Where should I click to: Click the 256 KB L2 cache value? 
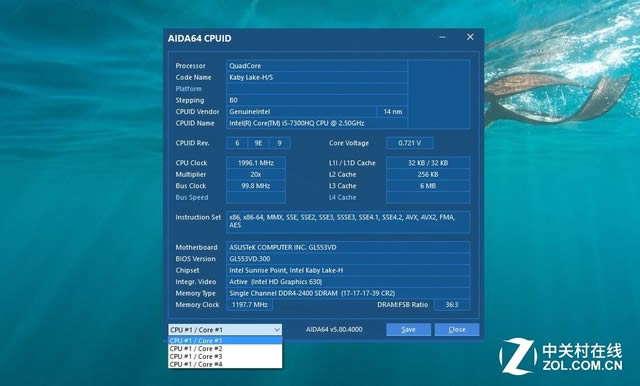[428, 174]
